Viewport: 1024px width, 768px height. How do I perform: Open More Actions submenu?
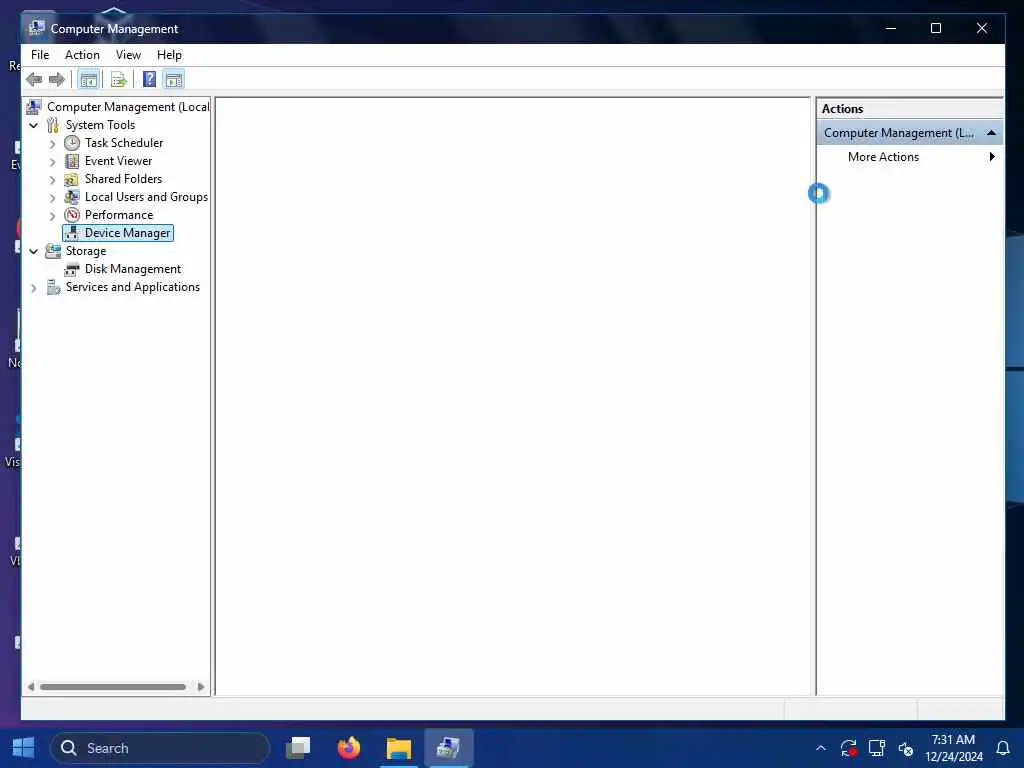(909, 157)
